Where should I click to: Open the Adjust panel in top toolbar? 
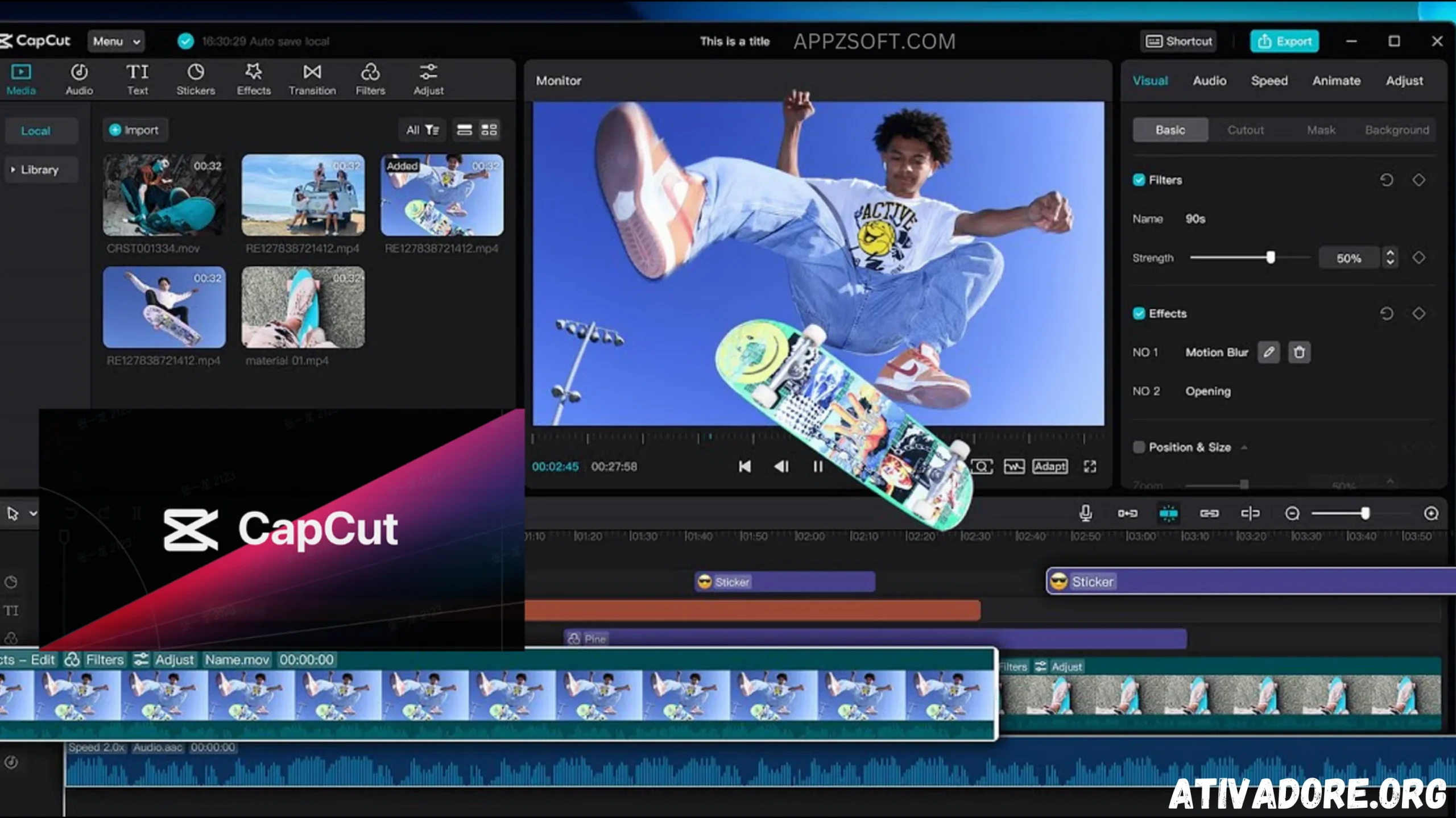pyautogui.click(x=428, y=79)
